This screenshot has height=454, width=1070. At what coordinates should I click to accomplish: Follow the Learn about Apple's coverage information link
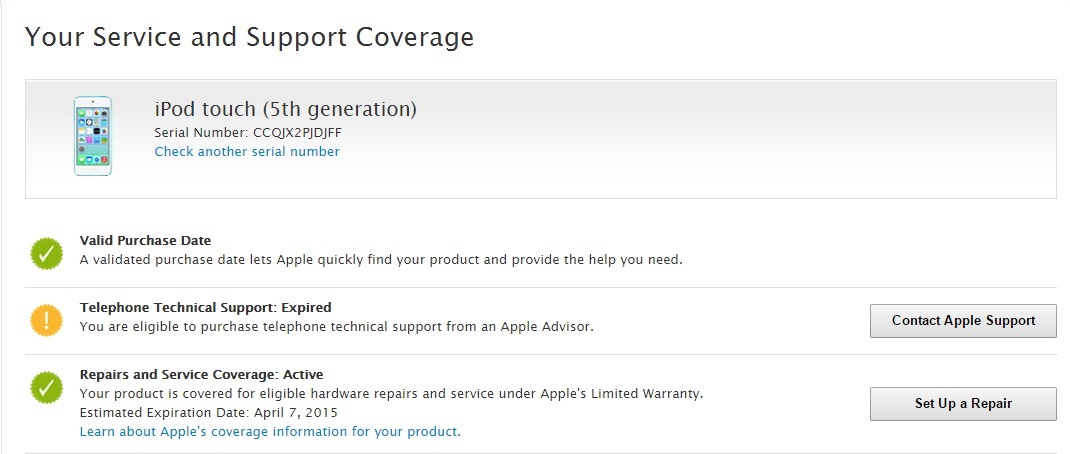270,432
